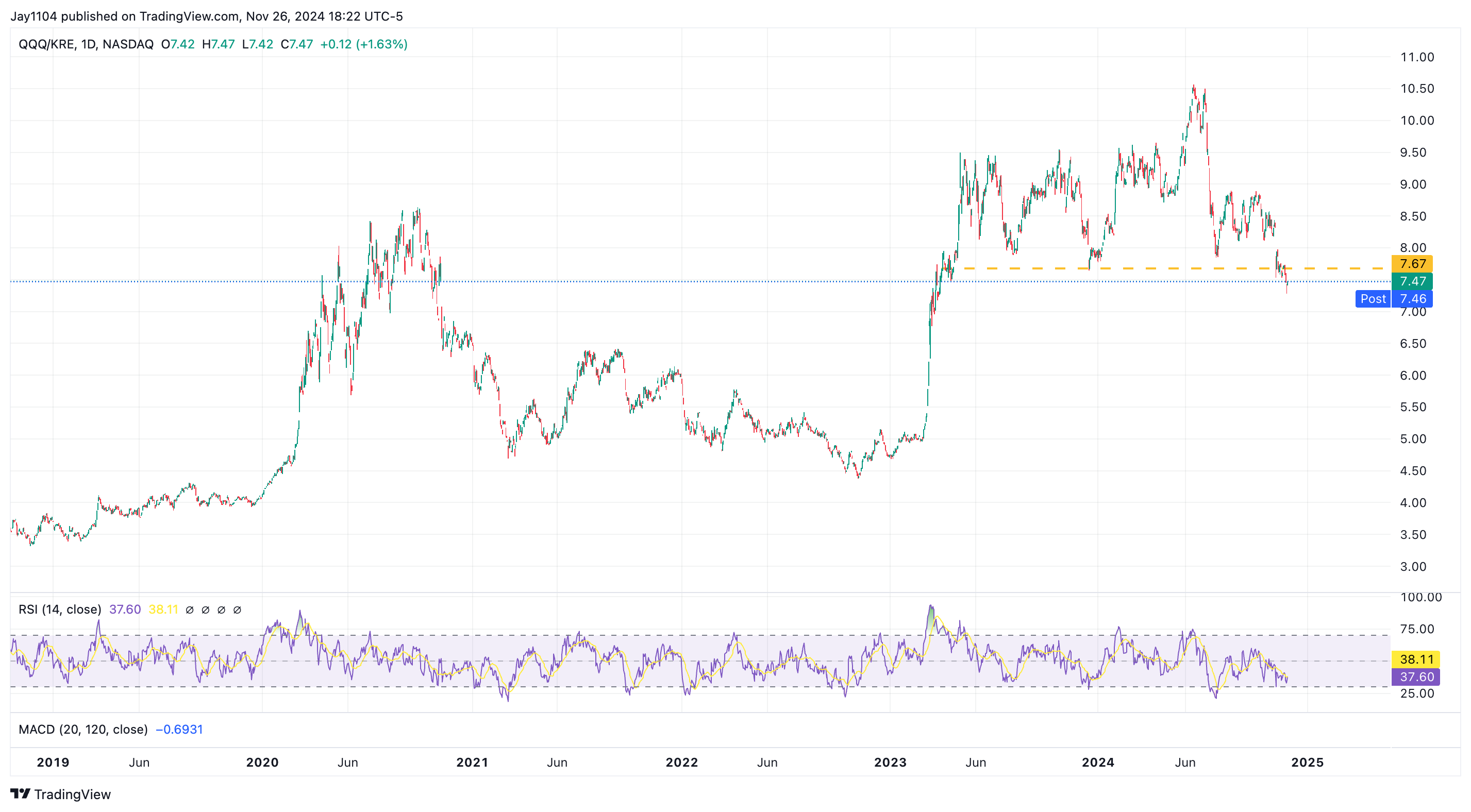Click the 2022 time axis label
Screen dimensions: 1471x812
click(x=682, y=763)
